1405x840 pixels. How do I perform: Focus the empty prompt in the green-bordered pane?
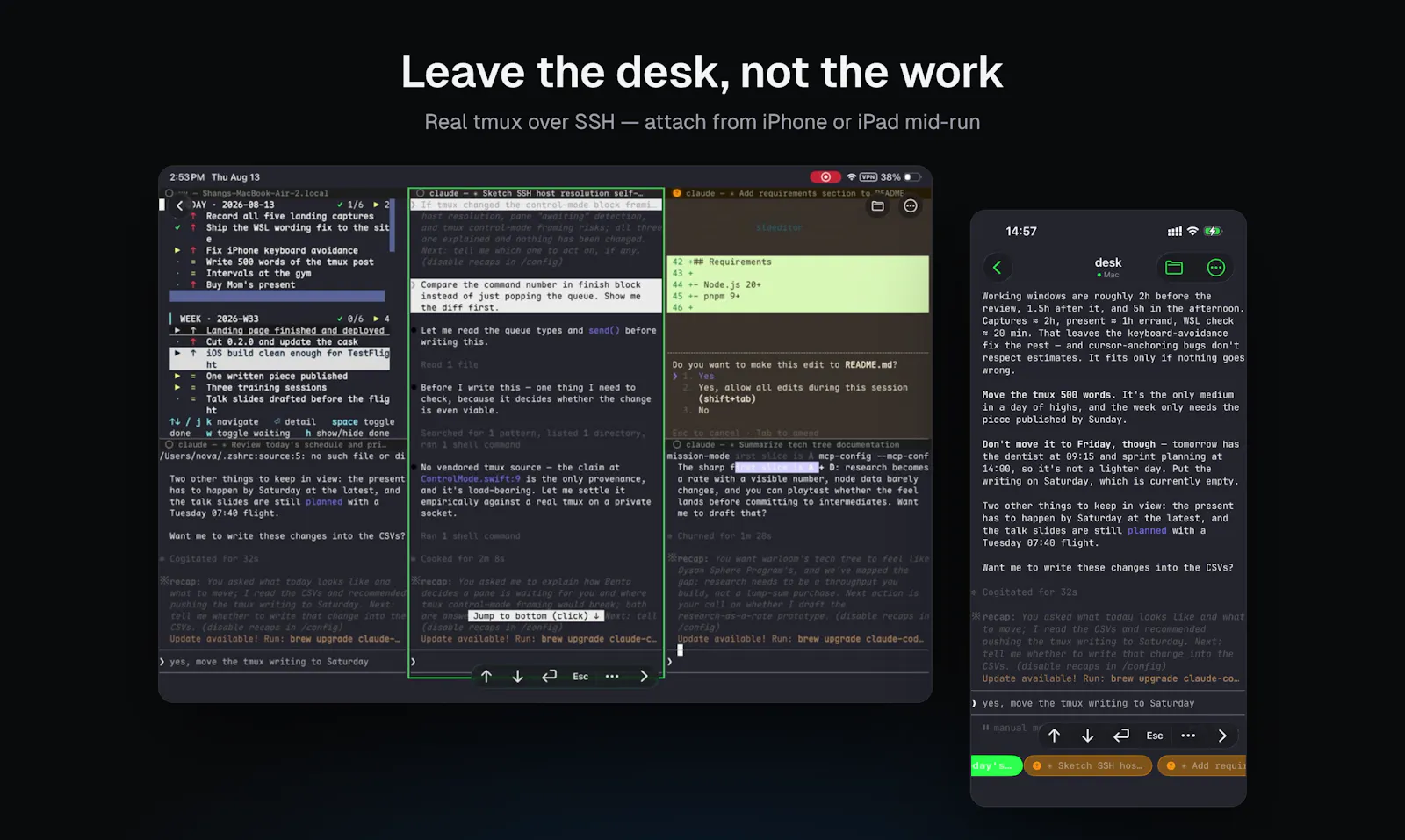click(536, 661)
